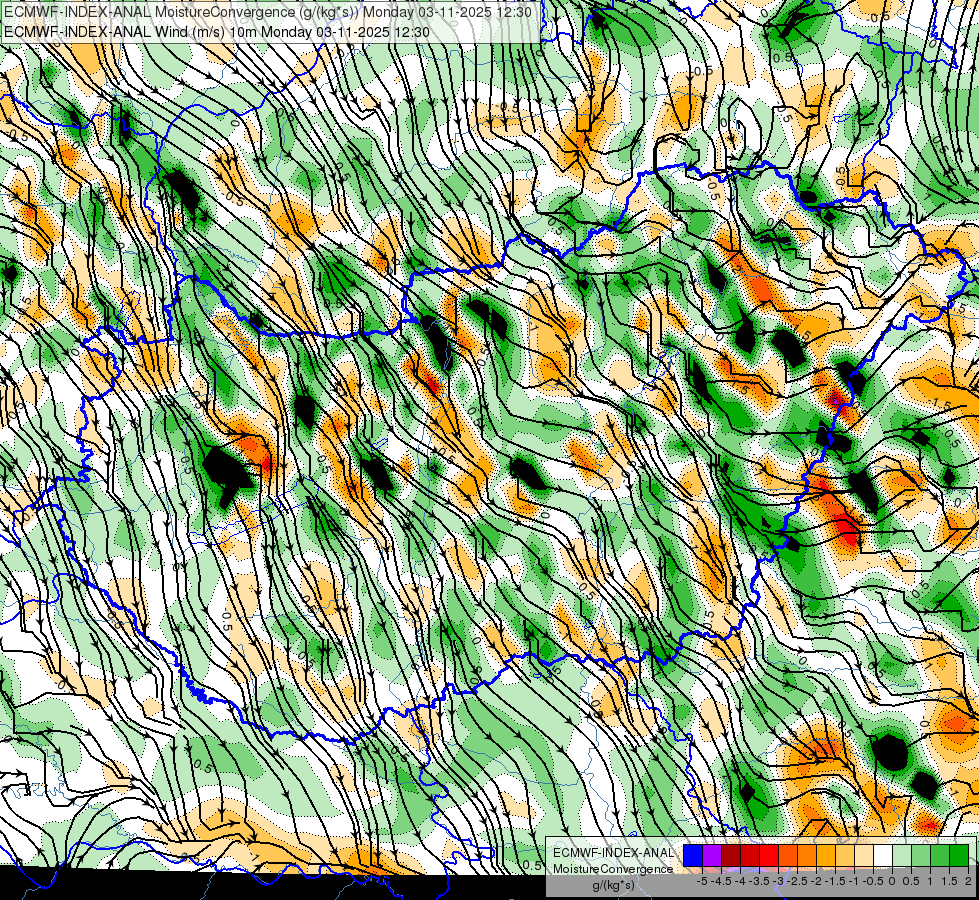The height and width of the screenshot is (900, 979).
Task: Click the -5 legend tick label
Action: pos(702,881)
